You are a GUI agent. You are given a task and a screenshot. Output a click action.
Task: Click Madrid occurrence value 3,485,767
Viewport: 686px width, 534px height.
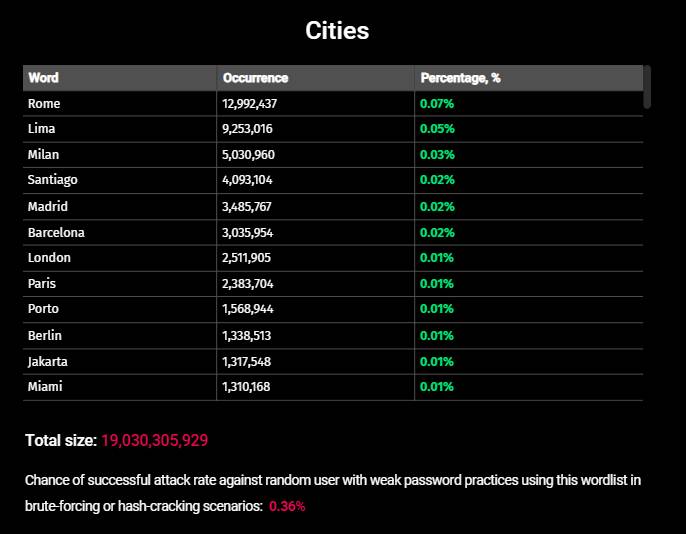246,206
